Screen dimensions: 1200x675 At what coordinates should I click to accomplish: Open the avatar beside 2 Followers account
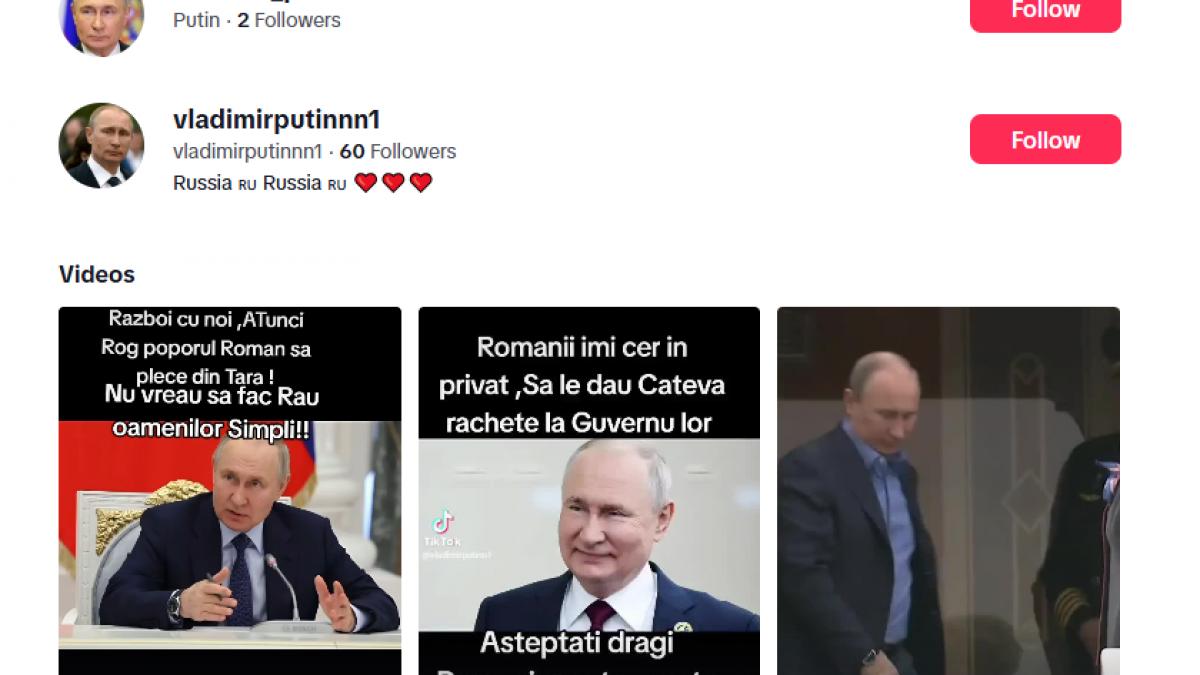click(x=101, y=24)
